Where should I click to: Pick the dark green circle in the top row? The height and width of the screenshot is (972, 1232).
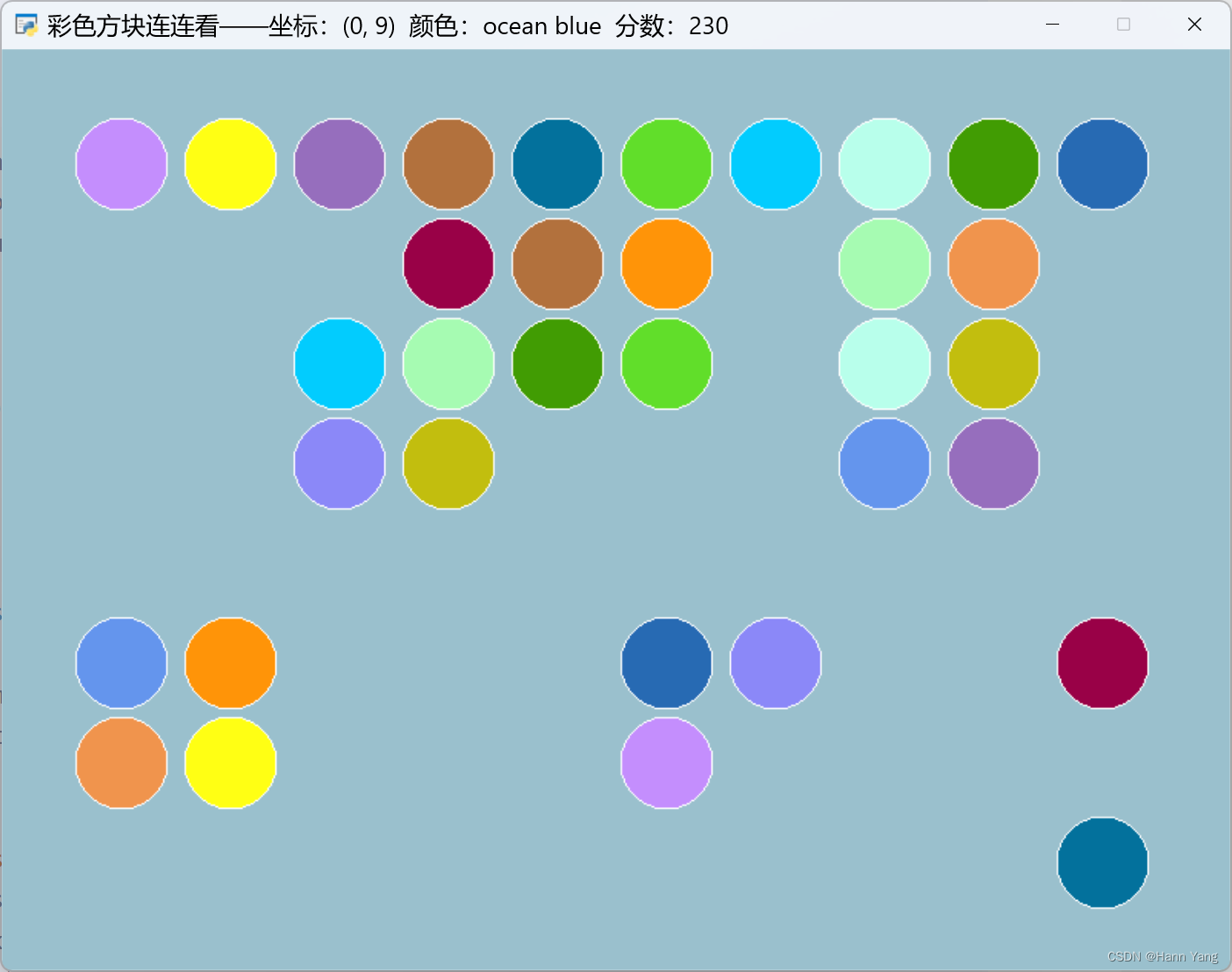993,164
